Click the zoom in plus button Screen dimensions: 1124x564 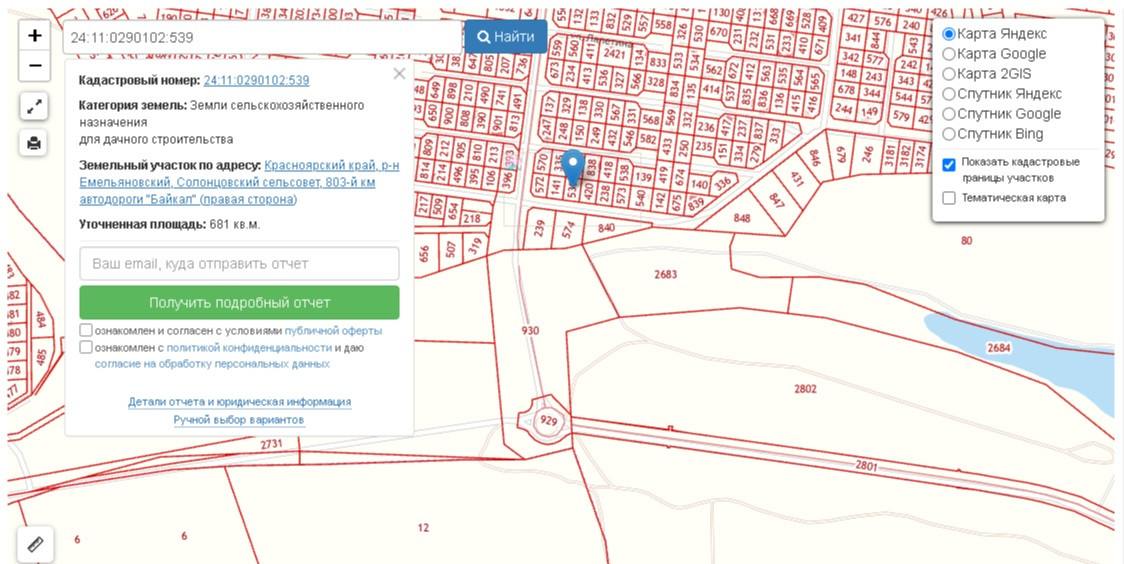point(34,36)
